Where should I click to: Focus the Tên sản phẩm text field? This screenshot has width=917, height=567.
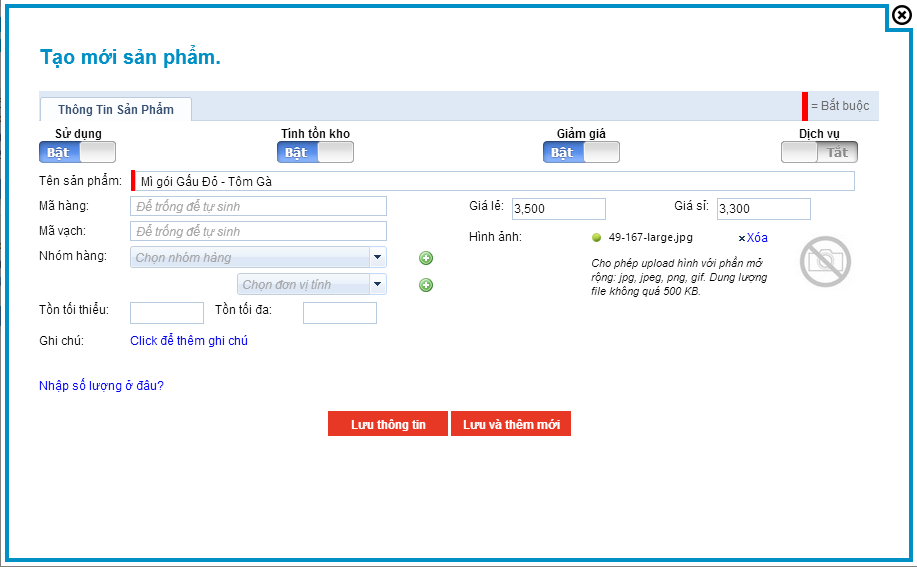[x=495, y=181]
